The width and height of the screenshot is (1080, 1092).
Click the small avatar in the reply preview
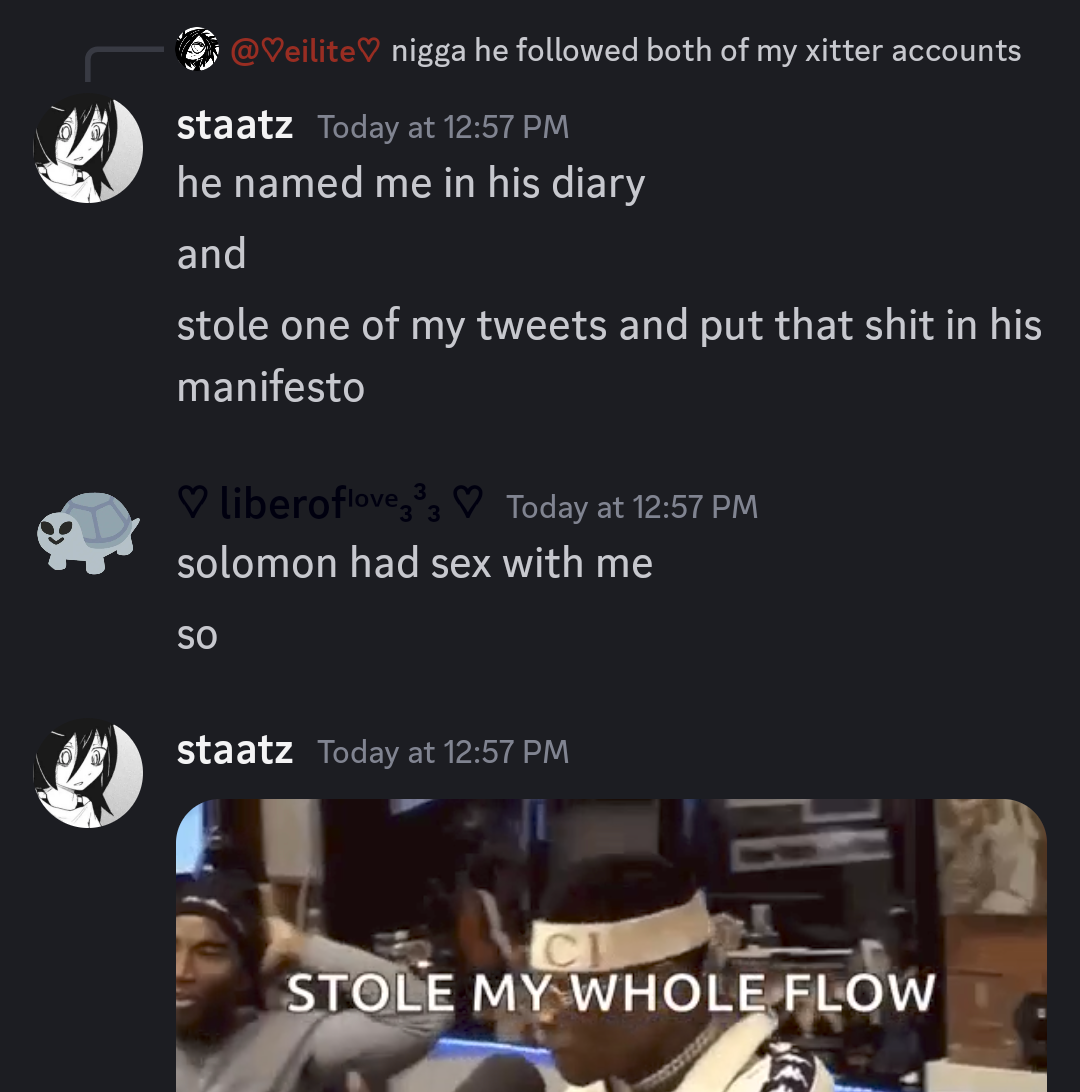(x=197, y=50)
